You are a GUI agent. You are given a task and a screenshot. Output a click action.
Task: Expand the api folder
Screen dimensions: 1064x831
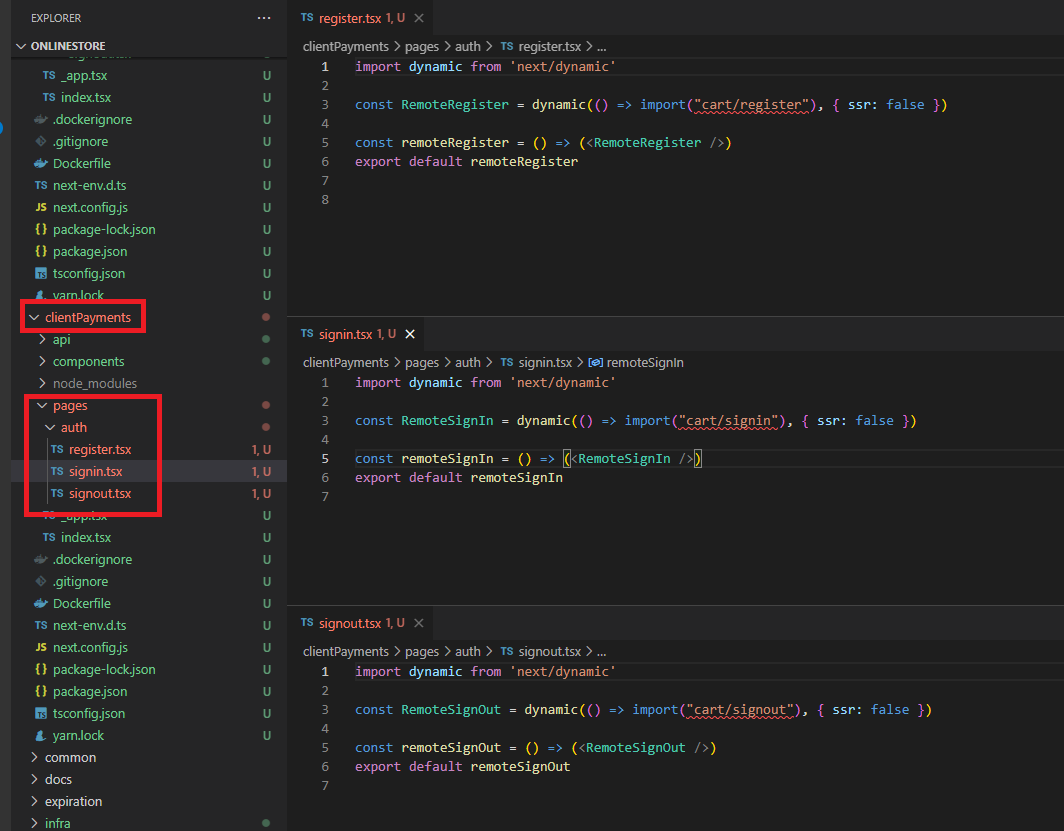tap(61, 339)
